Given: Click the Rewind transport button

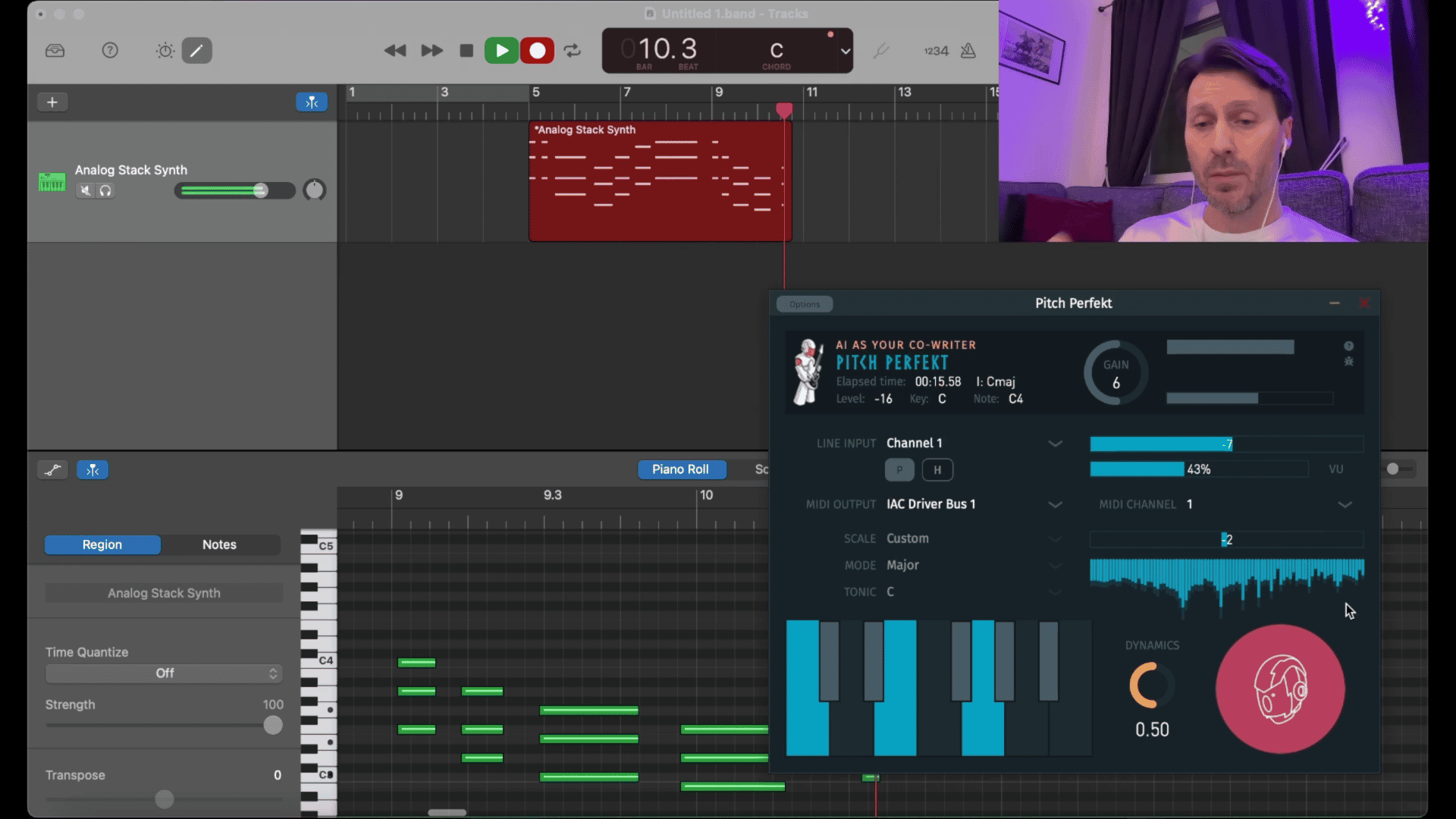Looking at the screenshot, I should point(394,51).
